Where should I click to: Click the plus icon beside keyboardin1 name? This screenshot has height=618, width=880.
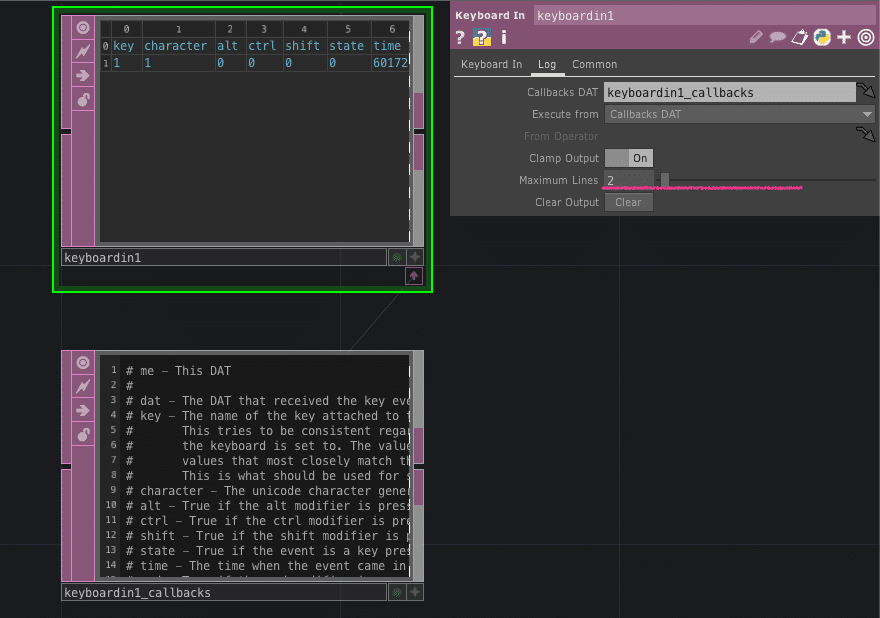[415, 257]
